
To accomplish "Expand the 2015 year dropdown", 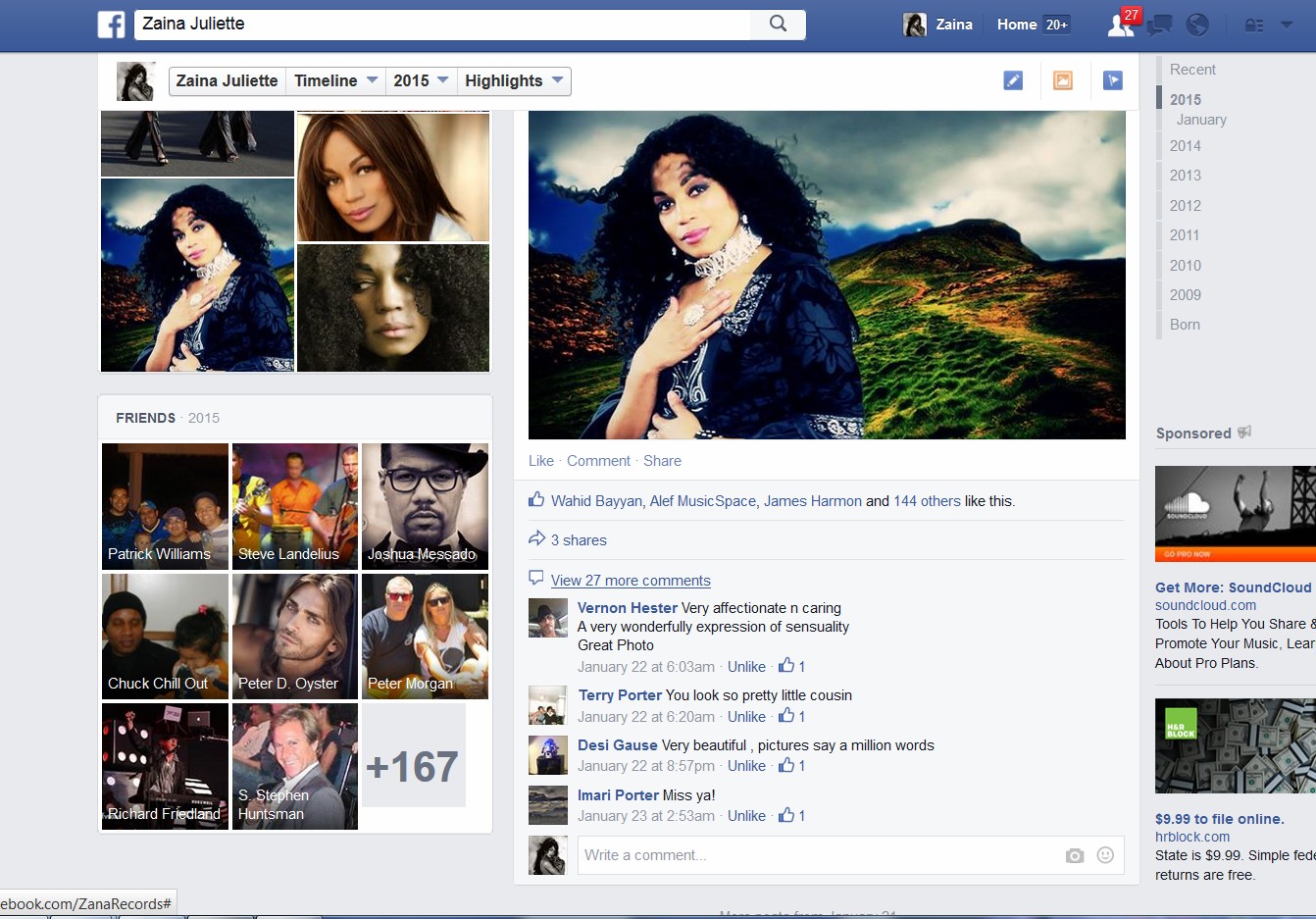I will (x=421, y=81).
